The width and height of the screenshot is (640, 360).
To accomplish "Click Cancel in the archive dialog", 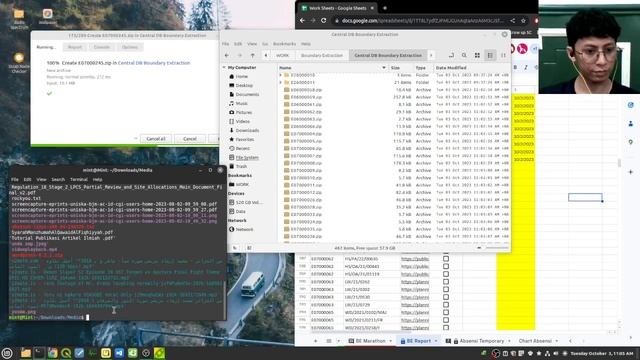I will 190,139.
